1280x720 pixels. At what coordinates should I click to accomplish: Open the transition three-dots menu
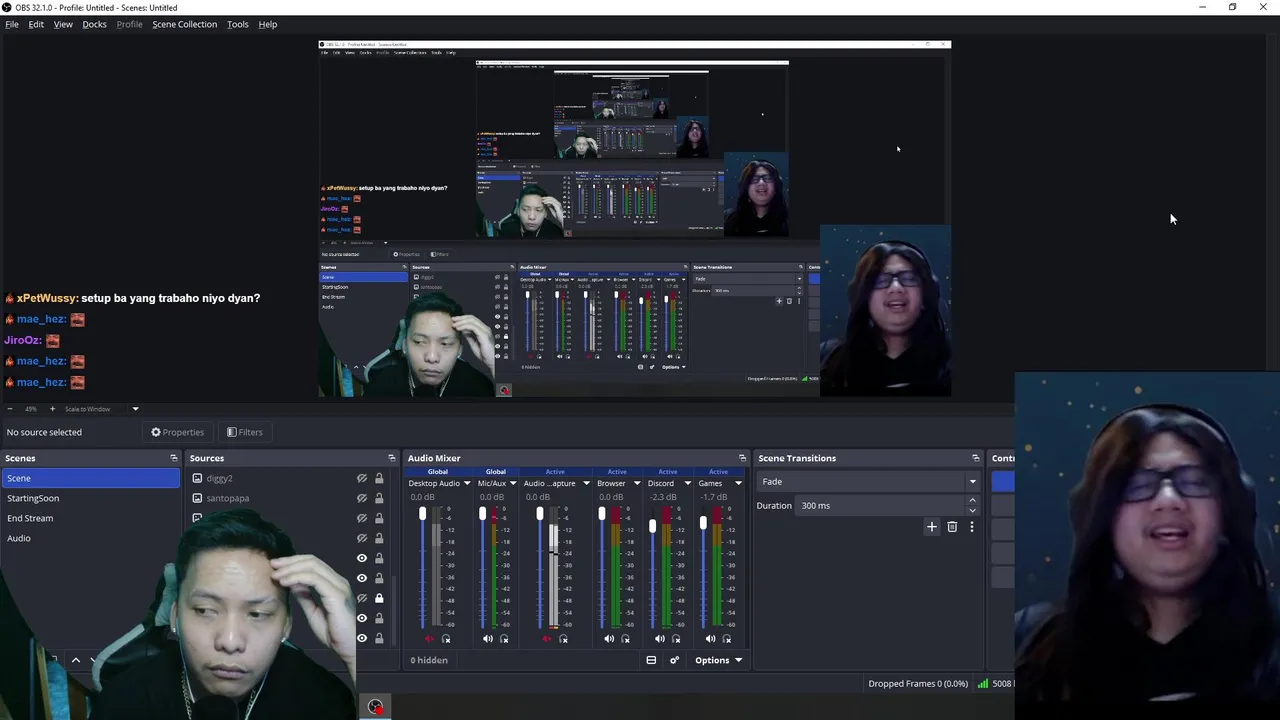coord(971,527)
